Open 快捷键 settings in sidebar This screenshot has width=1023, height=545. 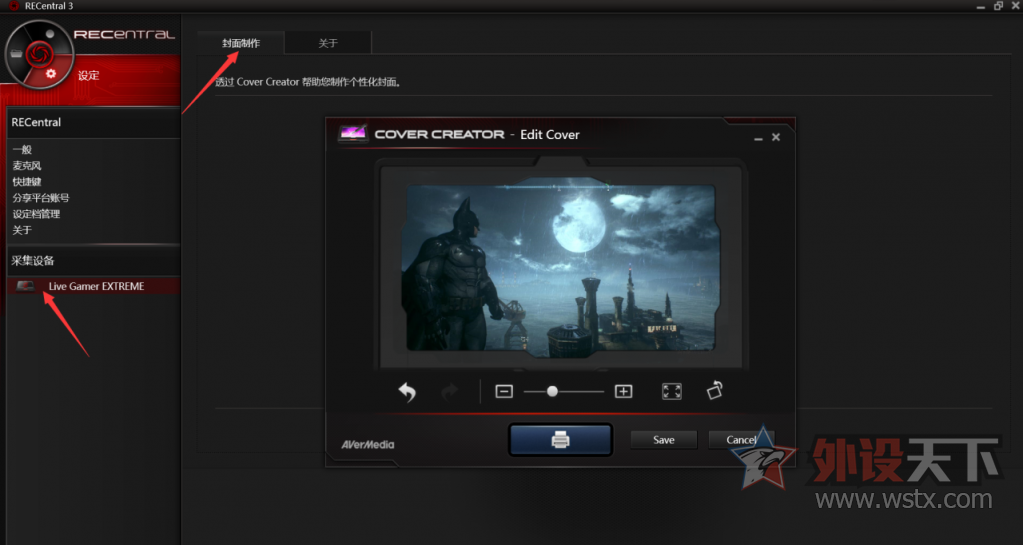(x=27, y=181)
